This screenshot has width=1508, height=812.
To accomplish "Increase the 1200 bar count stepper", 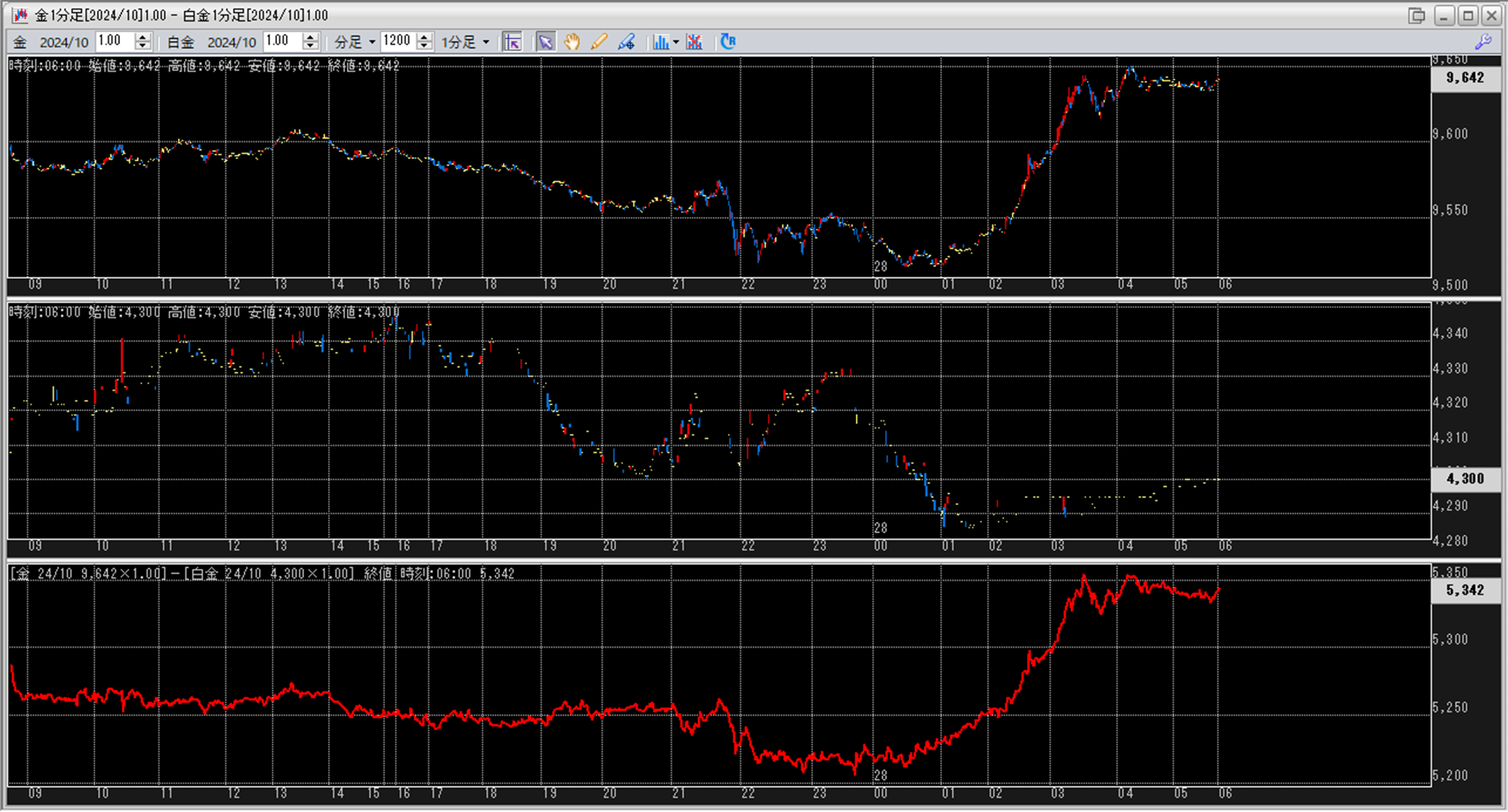I will 424,38.
